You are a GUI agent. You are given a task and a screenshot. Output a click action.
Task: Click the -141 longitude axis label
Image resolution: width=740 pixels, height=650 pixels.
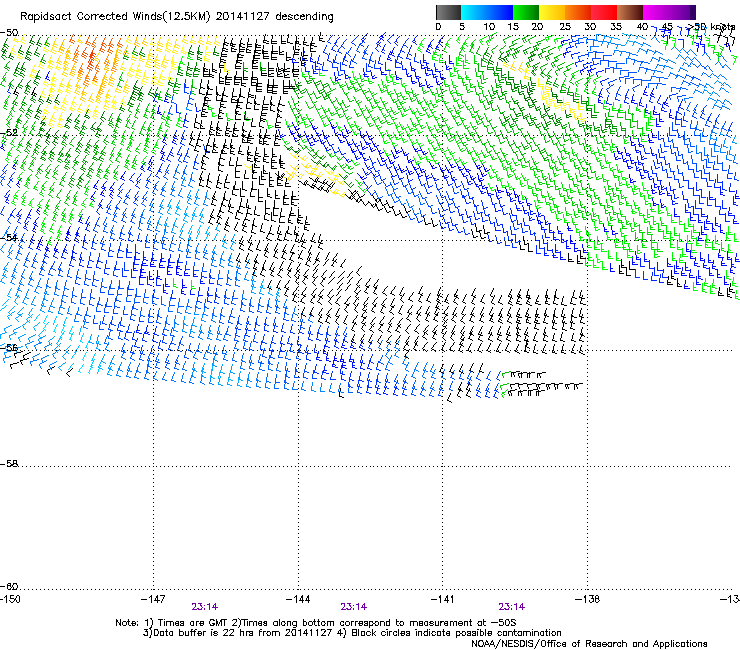(x=443, y=599)
